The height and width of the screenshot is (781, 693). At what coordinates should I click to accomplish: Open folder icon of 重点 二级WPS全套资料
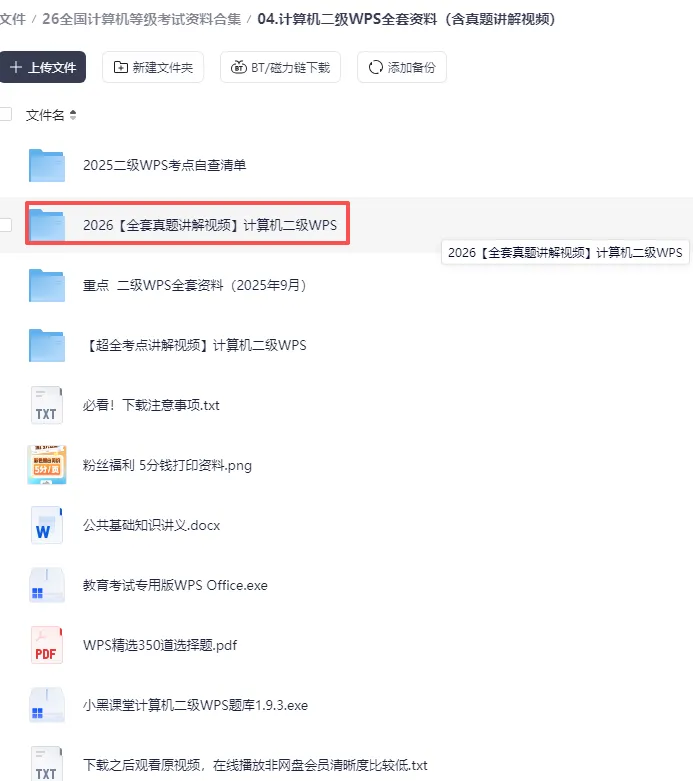coord(47,285)
